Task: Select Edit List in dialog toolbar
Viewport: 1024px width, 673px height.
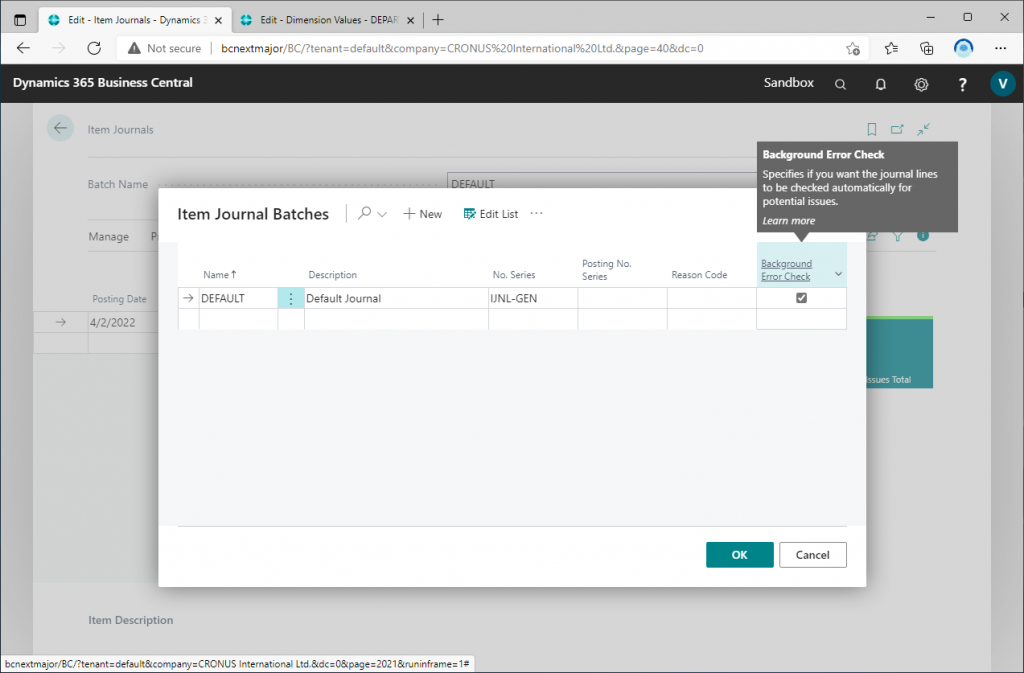Action: click(491, 214)
